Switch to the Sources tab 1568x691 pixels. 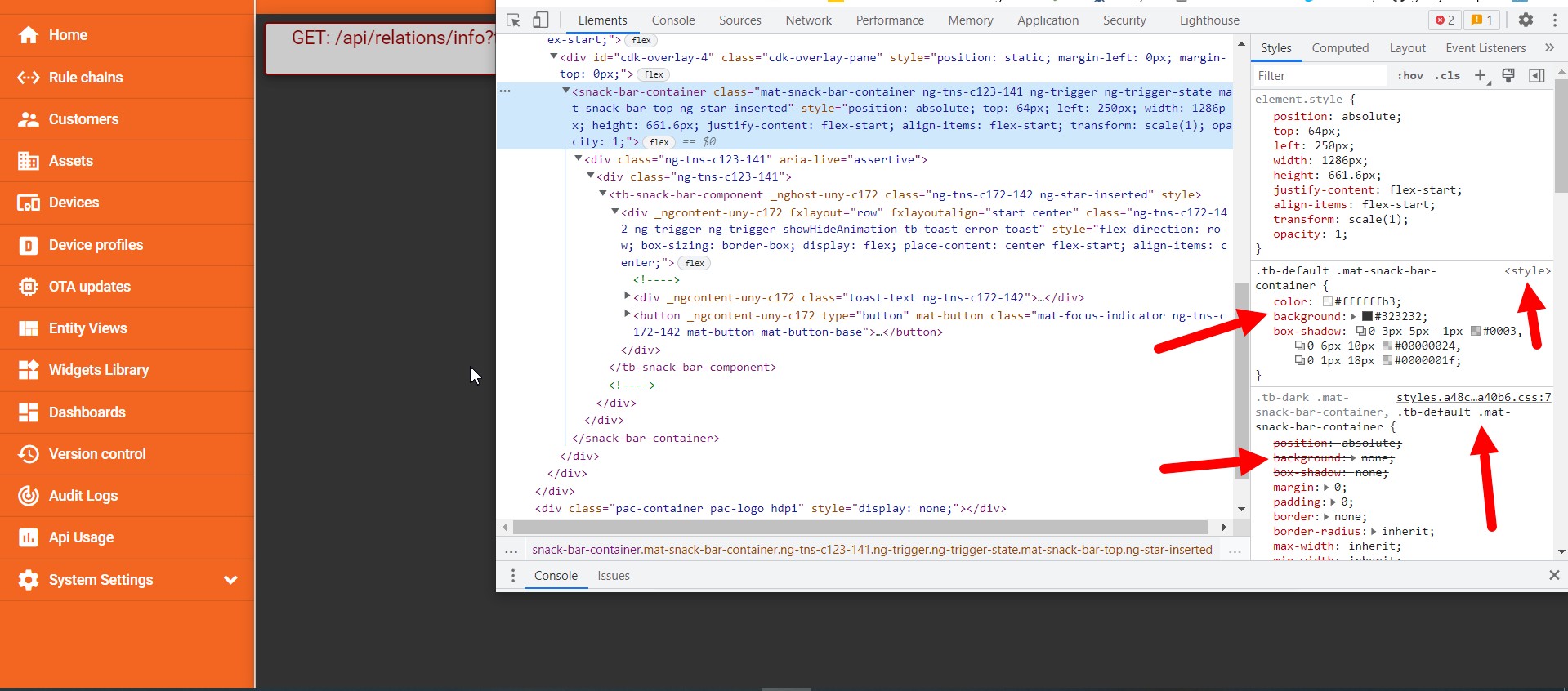[x=740, y=20]
